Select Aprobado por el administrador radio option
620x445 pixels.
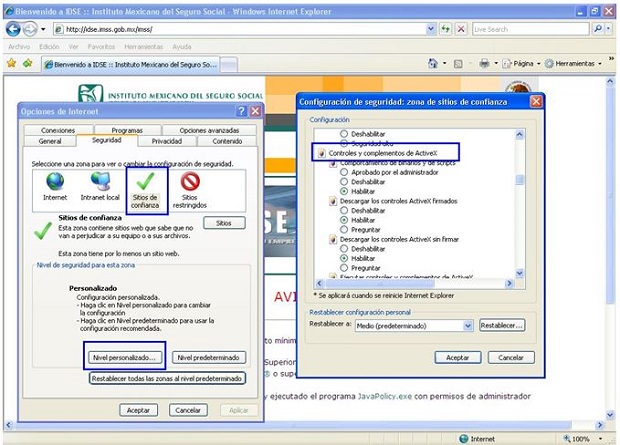tap(344, 172)
